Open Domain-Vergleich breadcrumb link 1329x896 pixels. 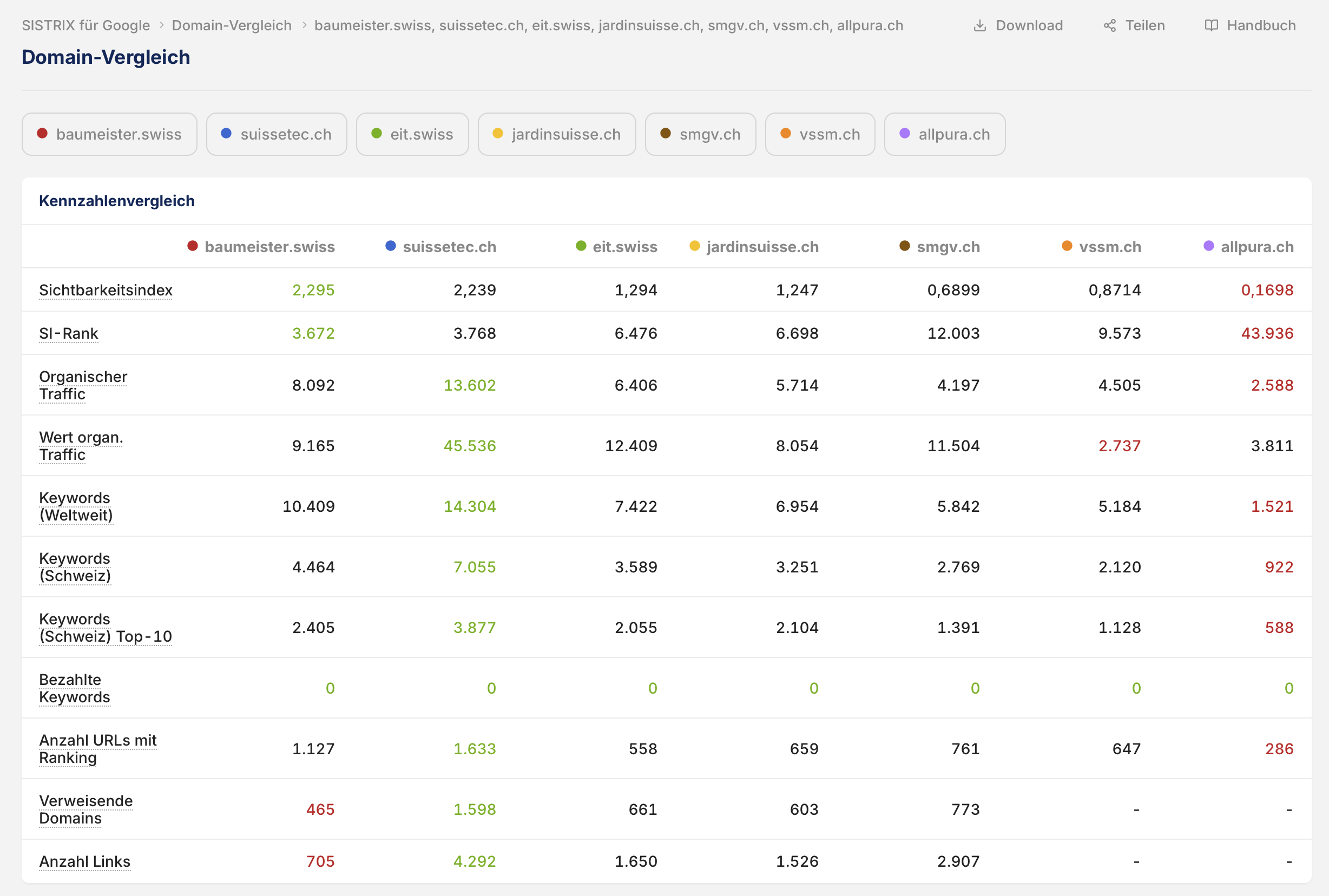(x=232, y=26)
